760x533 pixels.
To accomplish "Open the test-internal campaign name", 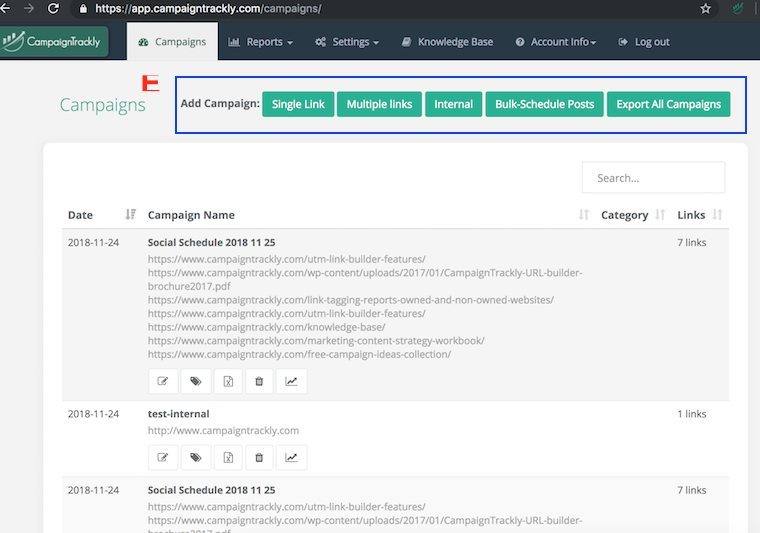I will coord(178,414).
